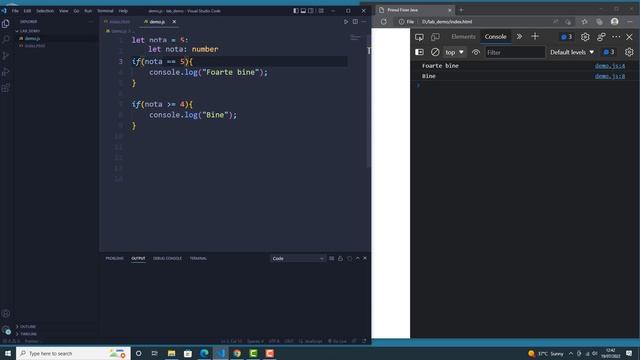
Task: Run the code with the editor play icon
Action: [346, 22]
